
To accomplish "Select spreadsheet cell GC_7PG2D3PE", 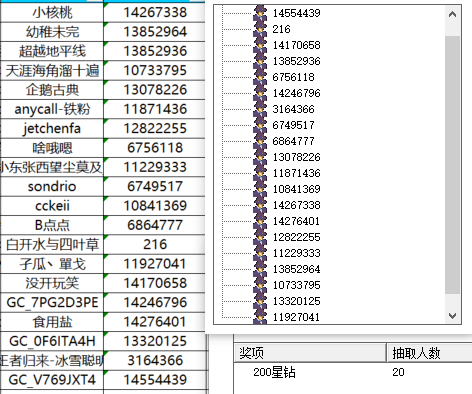I will (52, 302).
